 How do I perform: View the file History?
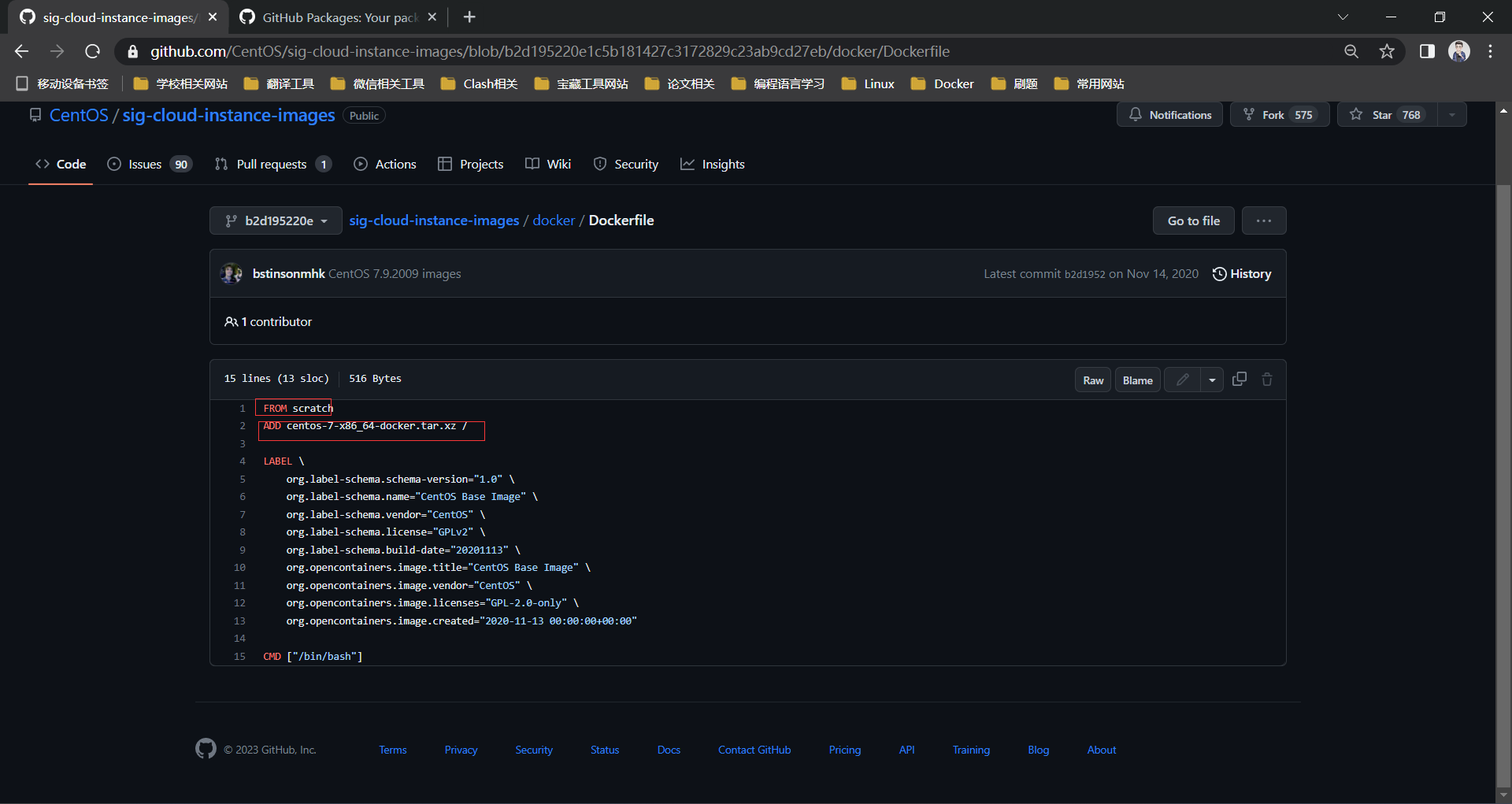pos(1242,273)
